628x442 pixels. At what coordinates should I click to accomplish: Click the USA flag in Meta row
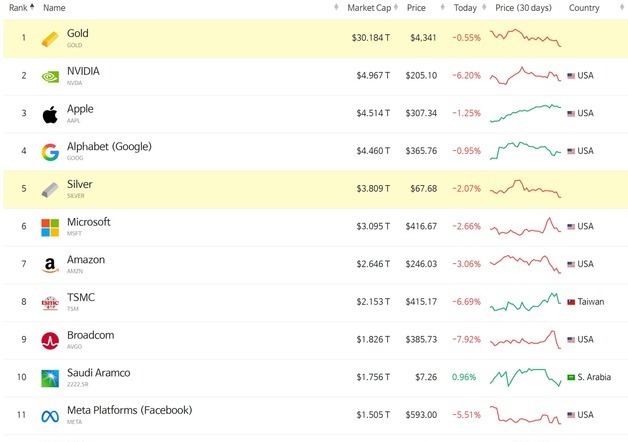[x=571, y=415]
